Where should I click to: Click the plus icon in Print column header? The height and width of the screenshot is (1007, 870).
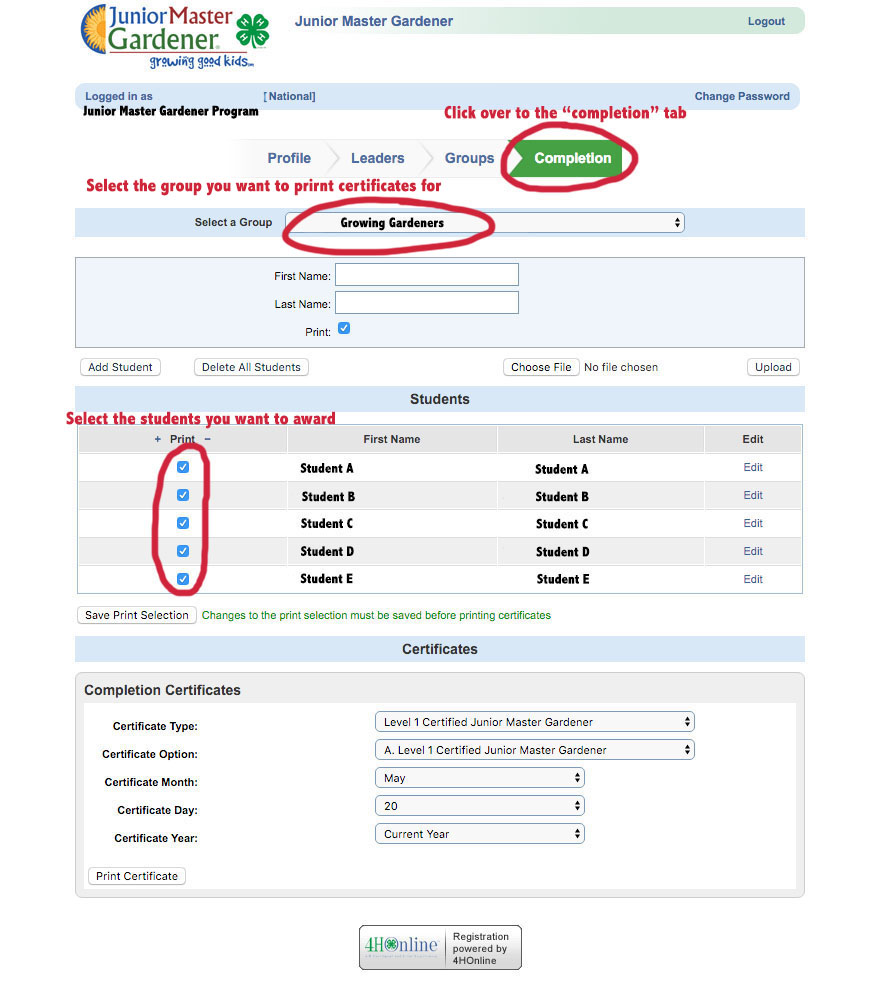(x=157, y=439)
